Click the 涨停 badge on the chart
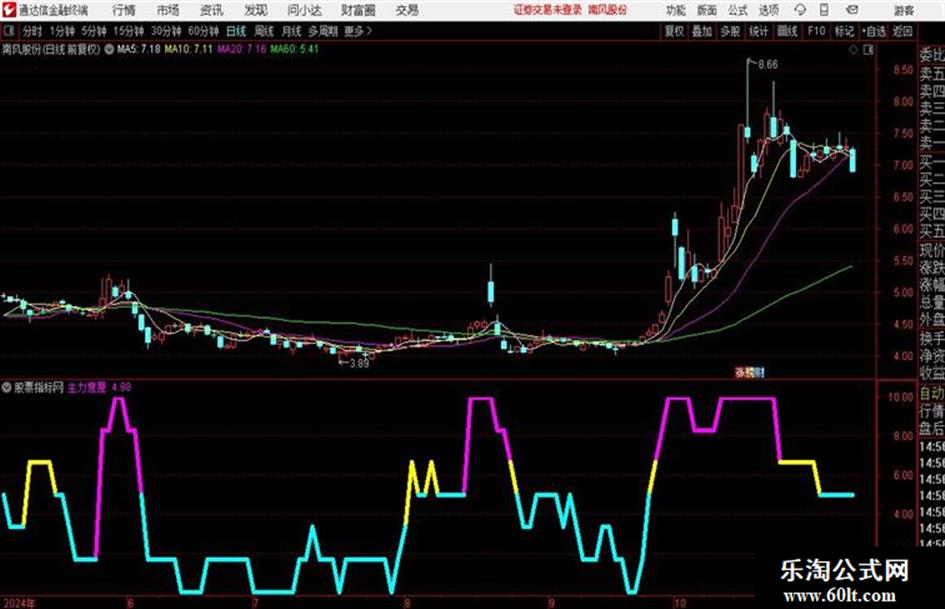This screenshot has width=945, height=609. pos(749,372)
